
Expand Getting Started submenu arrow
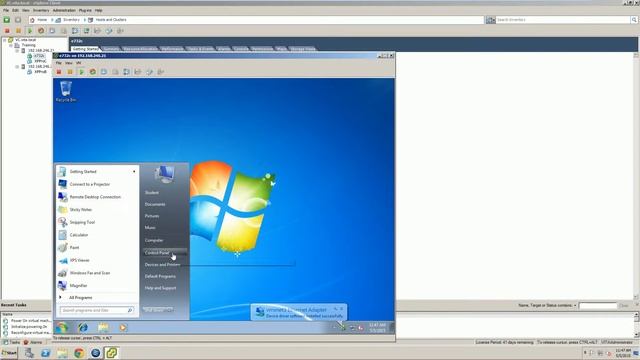point(134,171)
